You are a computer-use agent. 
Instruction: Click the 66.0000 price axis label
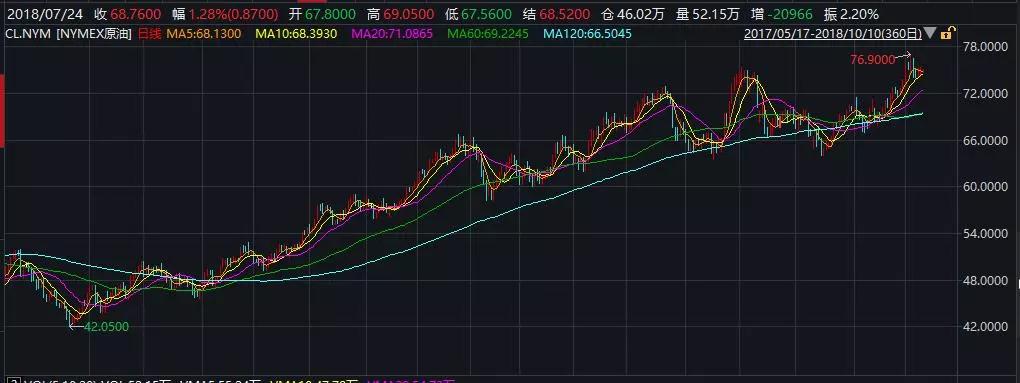click(986, 140)
